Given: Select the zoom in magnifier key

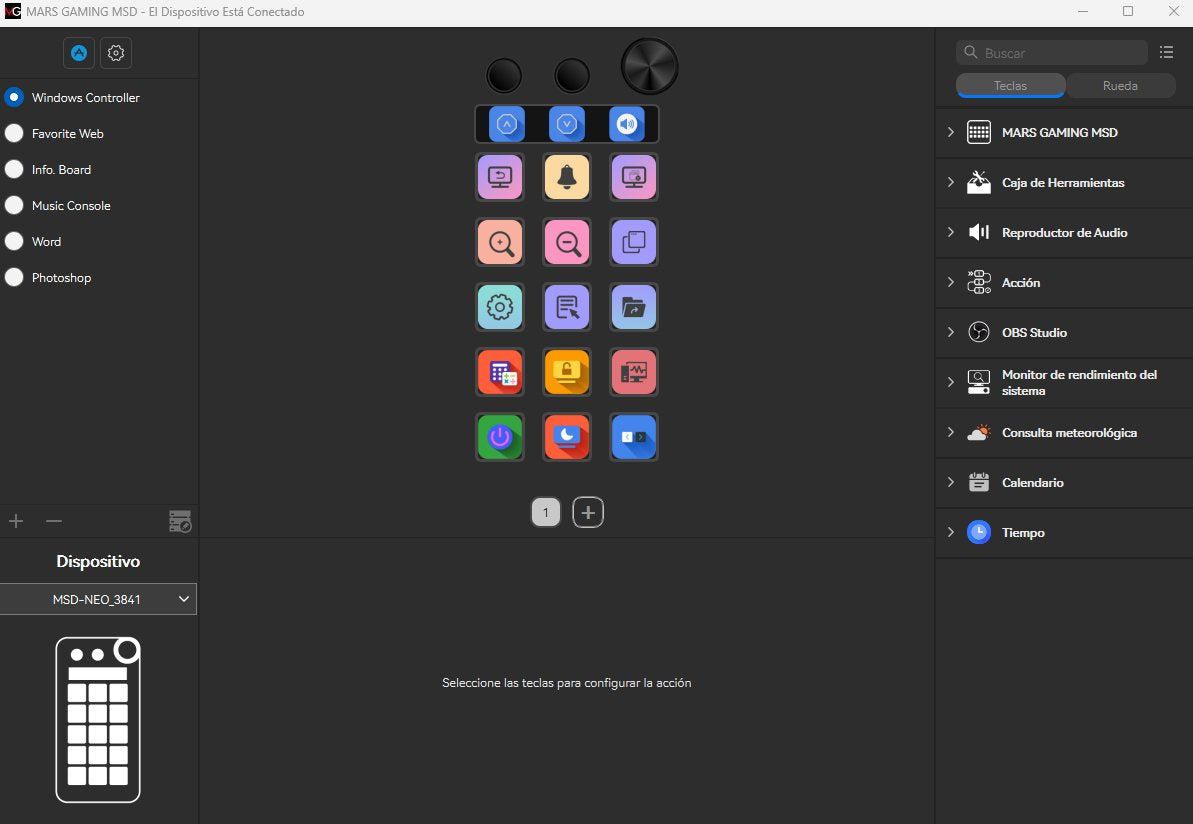Looking at the screenshot, I should pos(500,242).
